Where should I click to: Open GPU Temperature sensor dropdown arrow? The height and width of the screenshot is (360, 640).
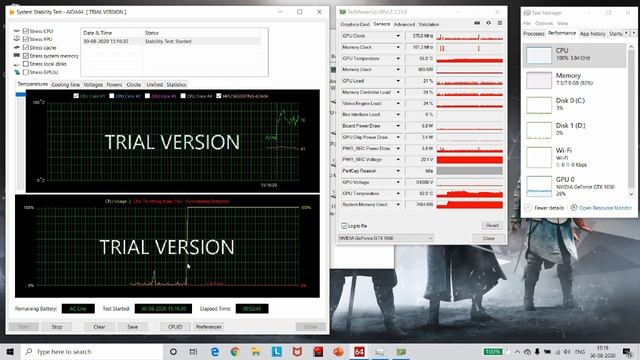[398, 58]
